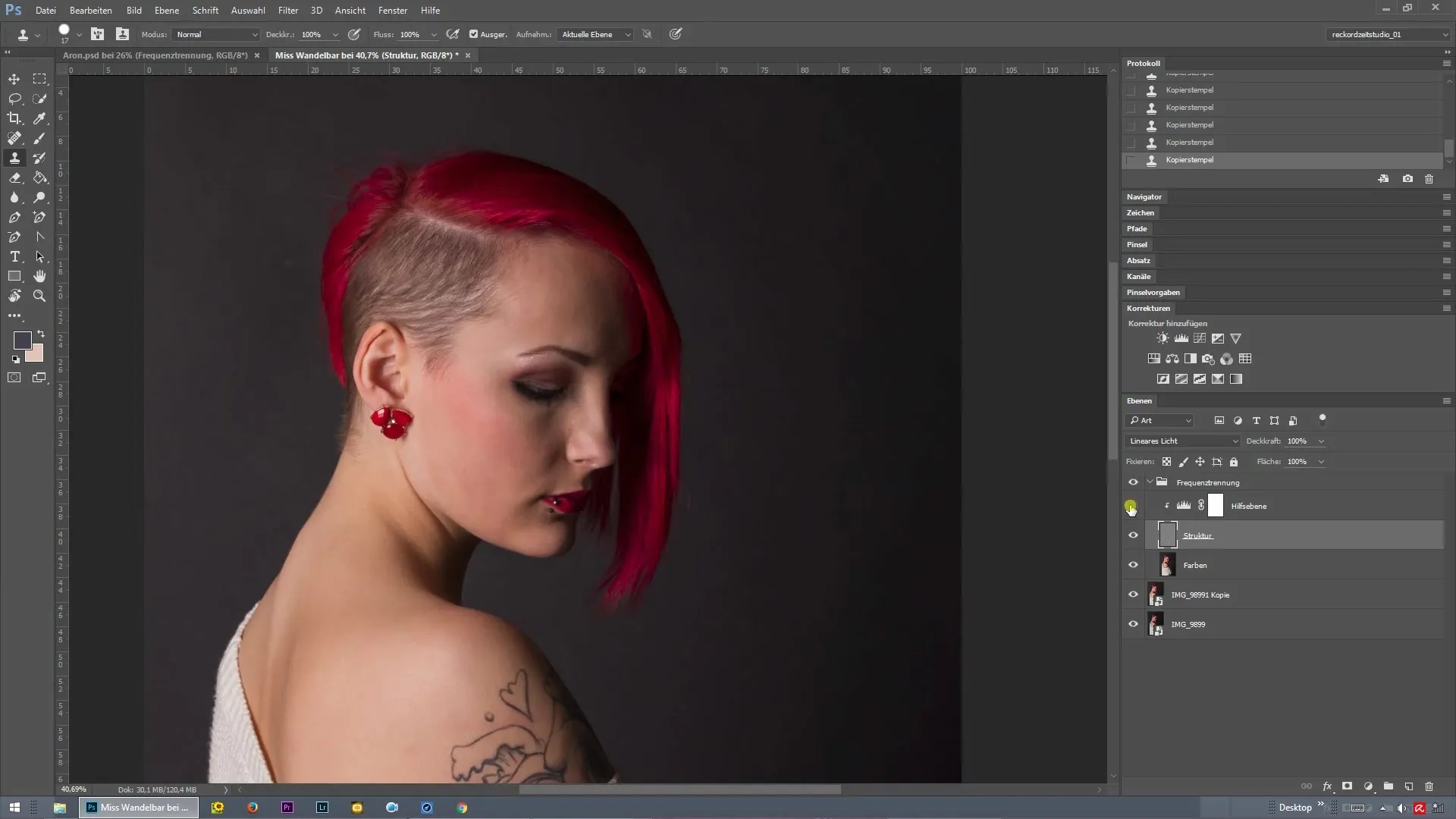Select the Brush tool
Image resolution: width=1456 pixels, height=819 pixels.
[x=39, y=138]
